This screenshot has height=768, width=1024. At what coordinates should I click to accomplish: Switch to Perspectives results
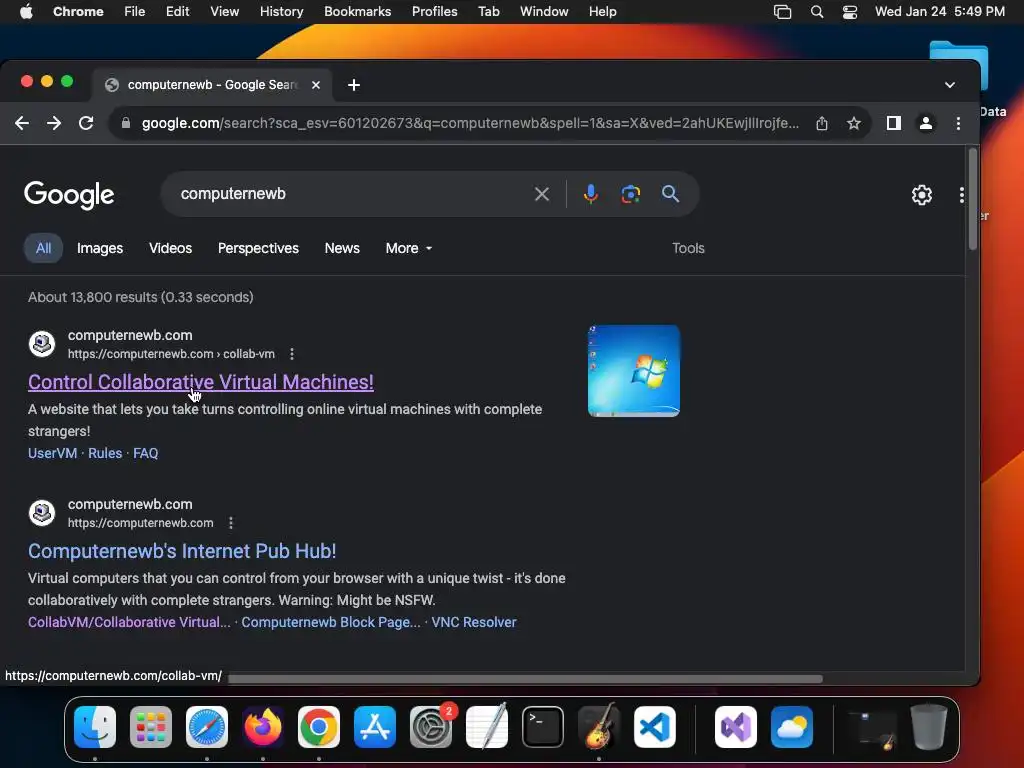258,248
